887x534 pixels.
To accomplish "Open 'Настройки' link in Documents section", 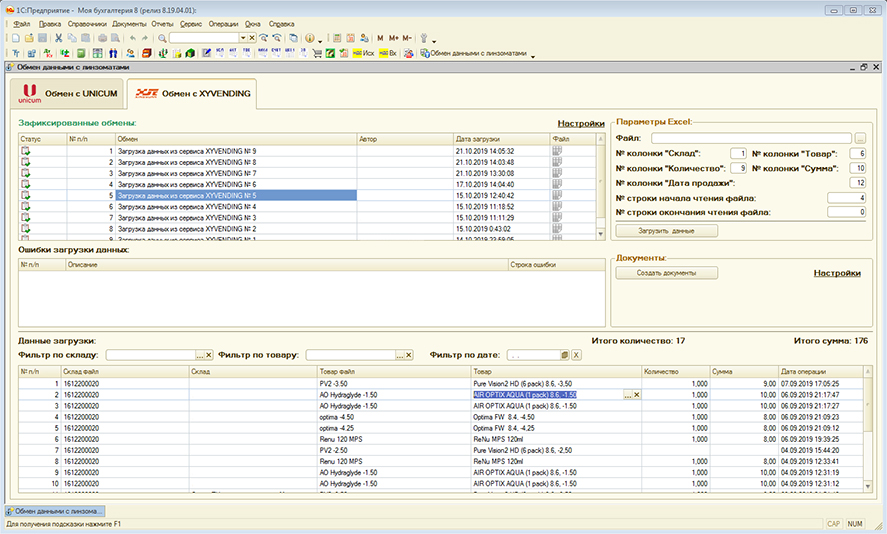I will point(836,272).
